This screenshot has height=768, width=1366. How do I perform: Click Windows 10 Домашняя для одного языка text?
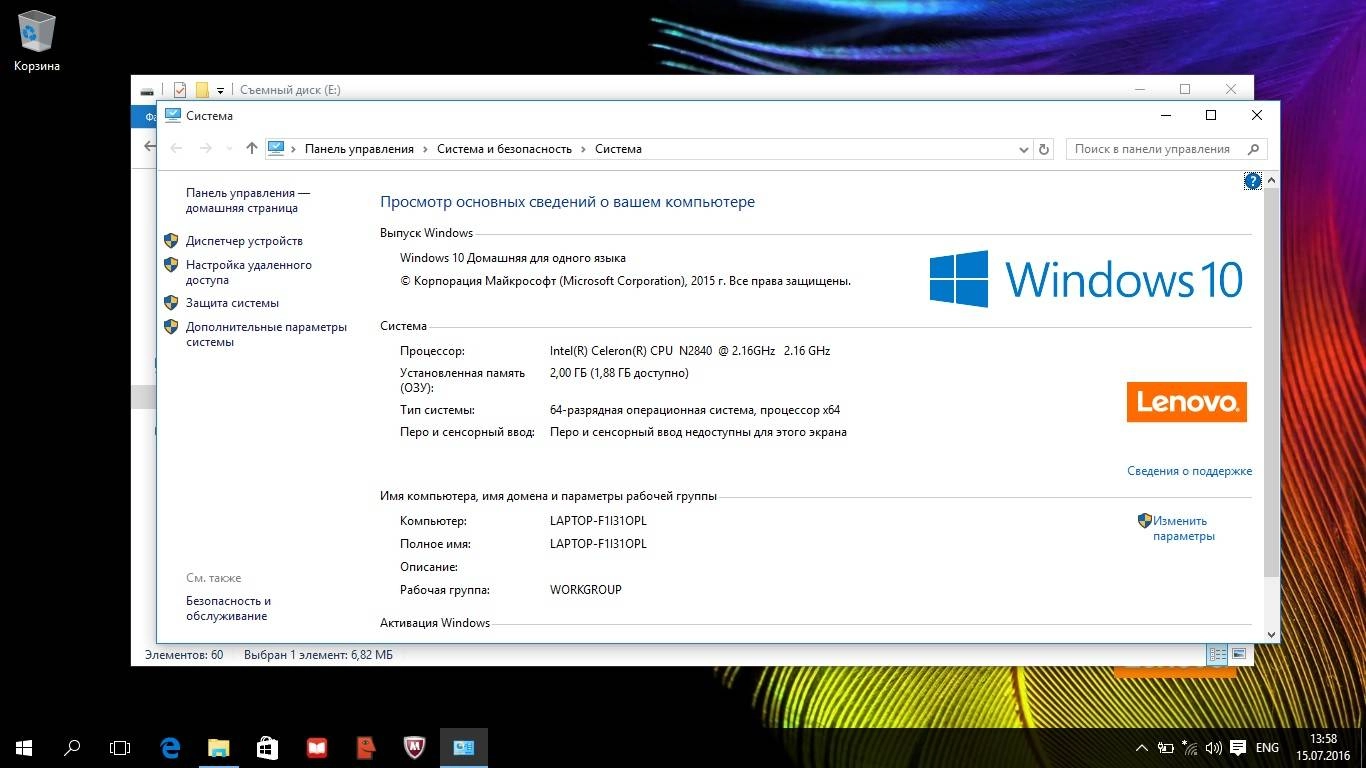coord(513,258)
